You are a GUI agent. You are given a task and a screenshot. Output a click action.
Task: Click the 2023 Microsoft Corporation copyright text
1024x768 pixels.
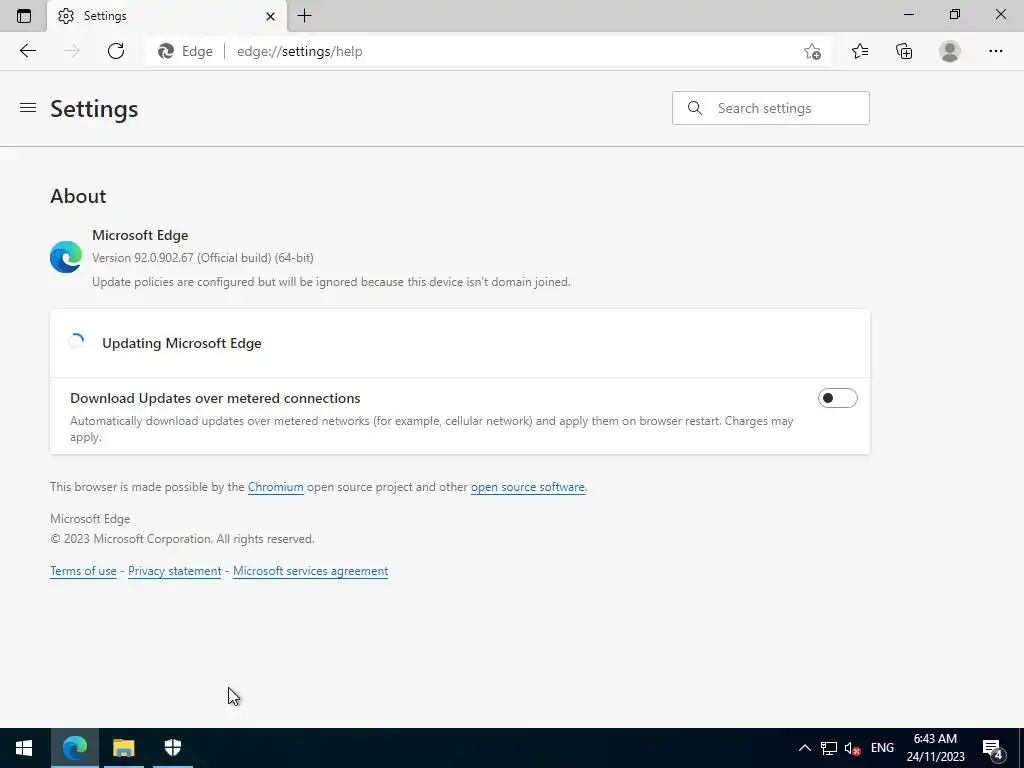[x=182, y=539]
